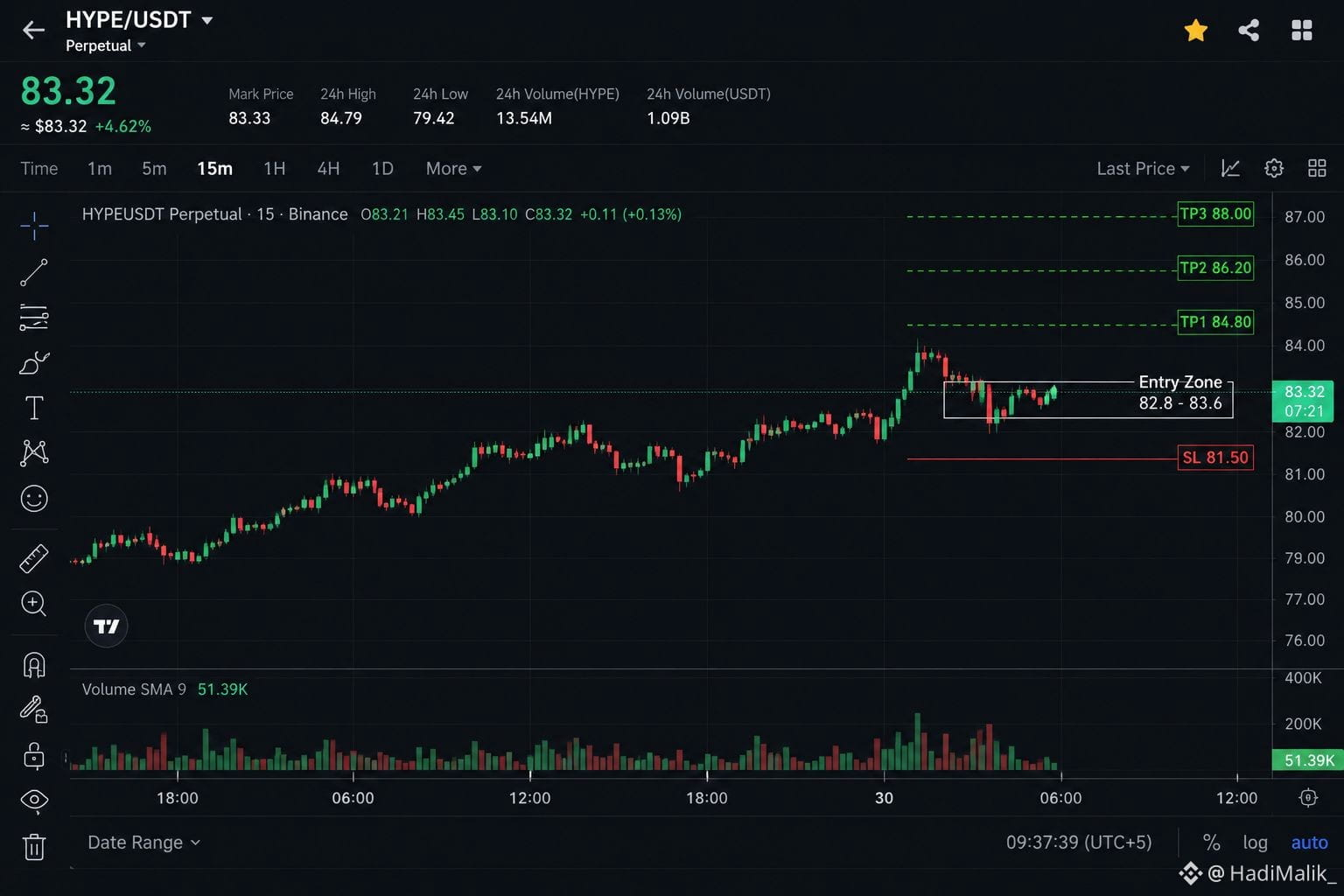The width and height of the screenshot is (1344, 896).
Task: Select the 5m timeframe
Action: [154, 168]
